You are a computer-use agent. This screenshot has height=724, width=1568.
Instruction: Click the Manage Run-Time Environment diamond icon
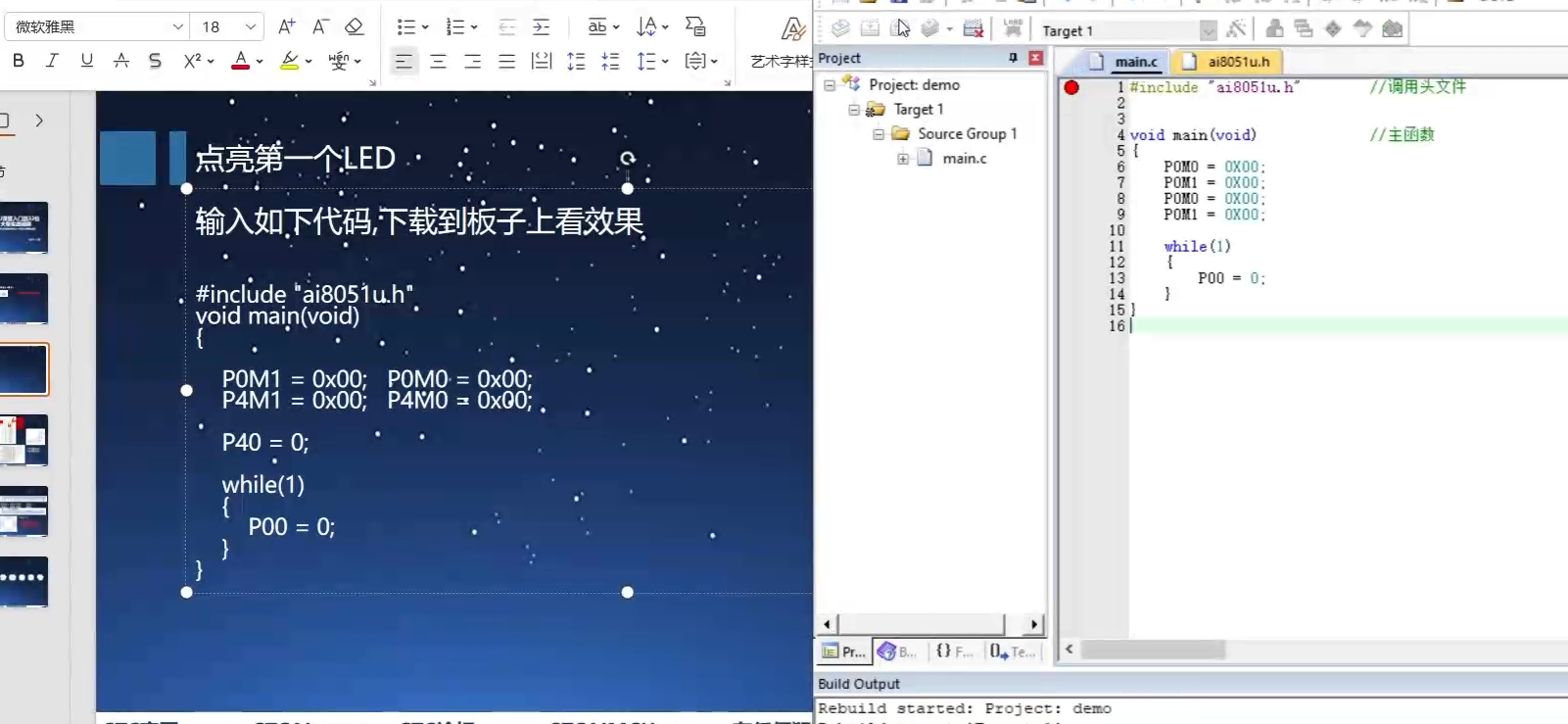[1333, 28]
